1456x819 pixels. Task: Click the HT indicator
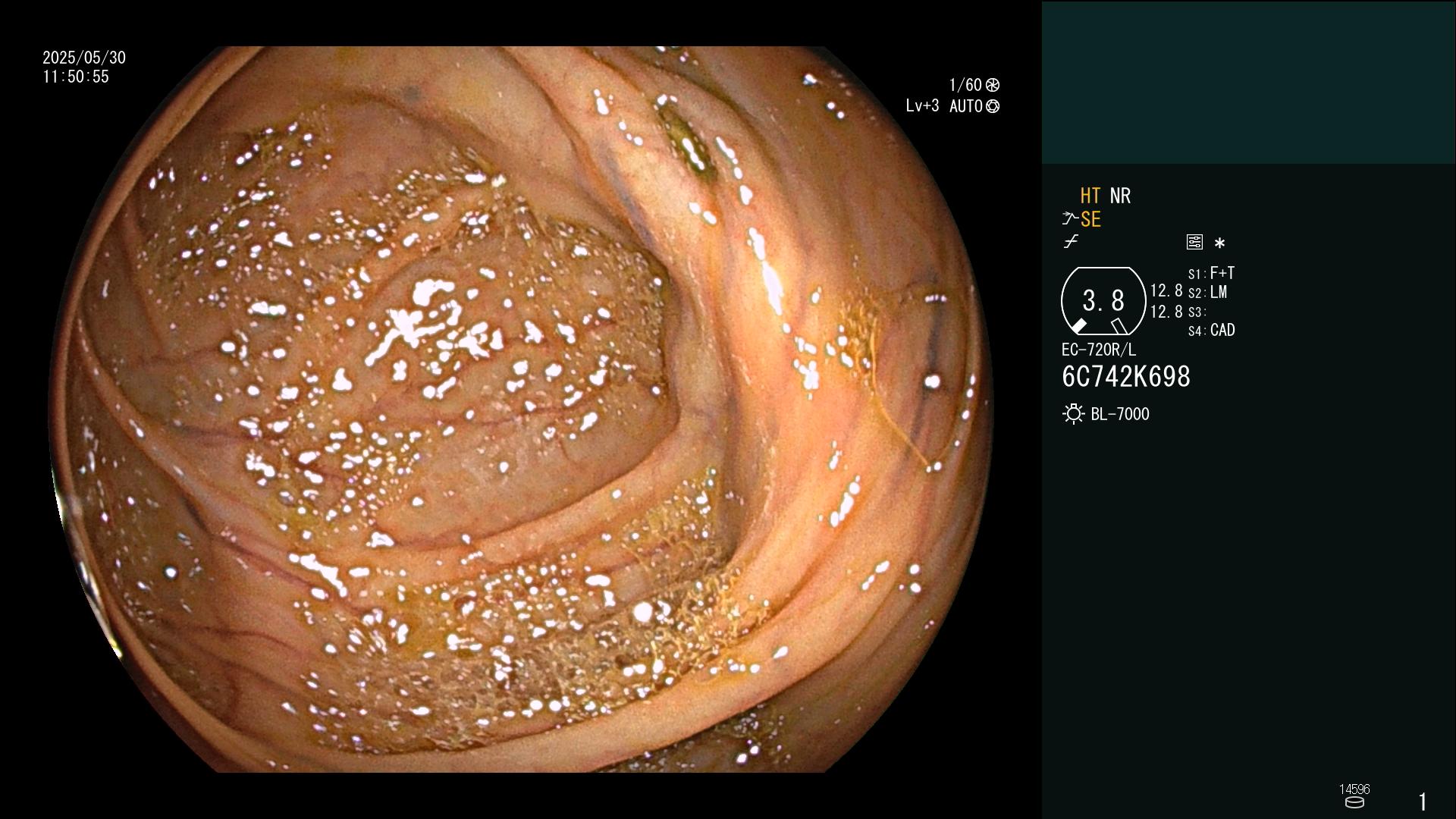click(x=1090, y=196)
